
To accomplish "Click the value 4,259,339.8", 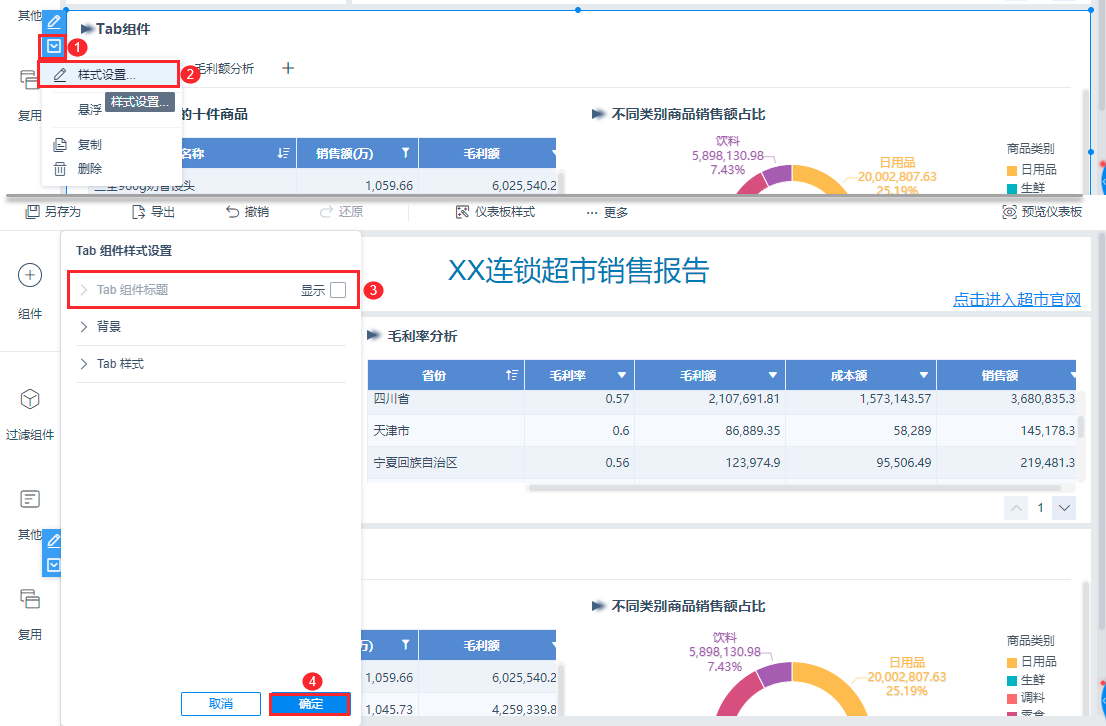I will pos(524,710).
